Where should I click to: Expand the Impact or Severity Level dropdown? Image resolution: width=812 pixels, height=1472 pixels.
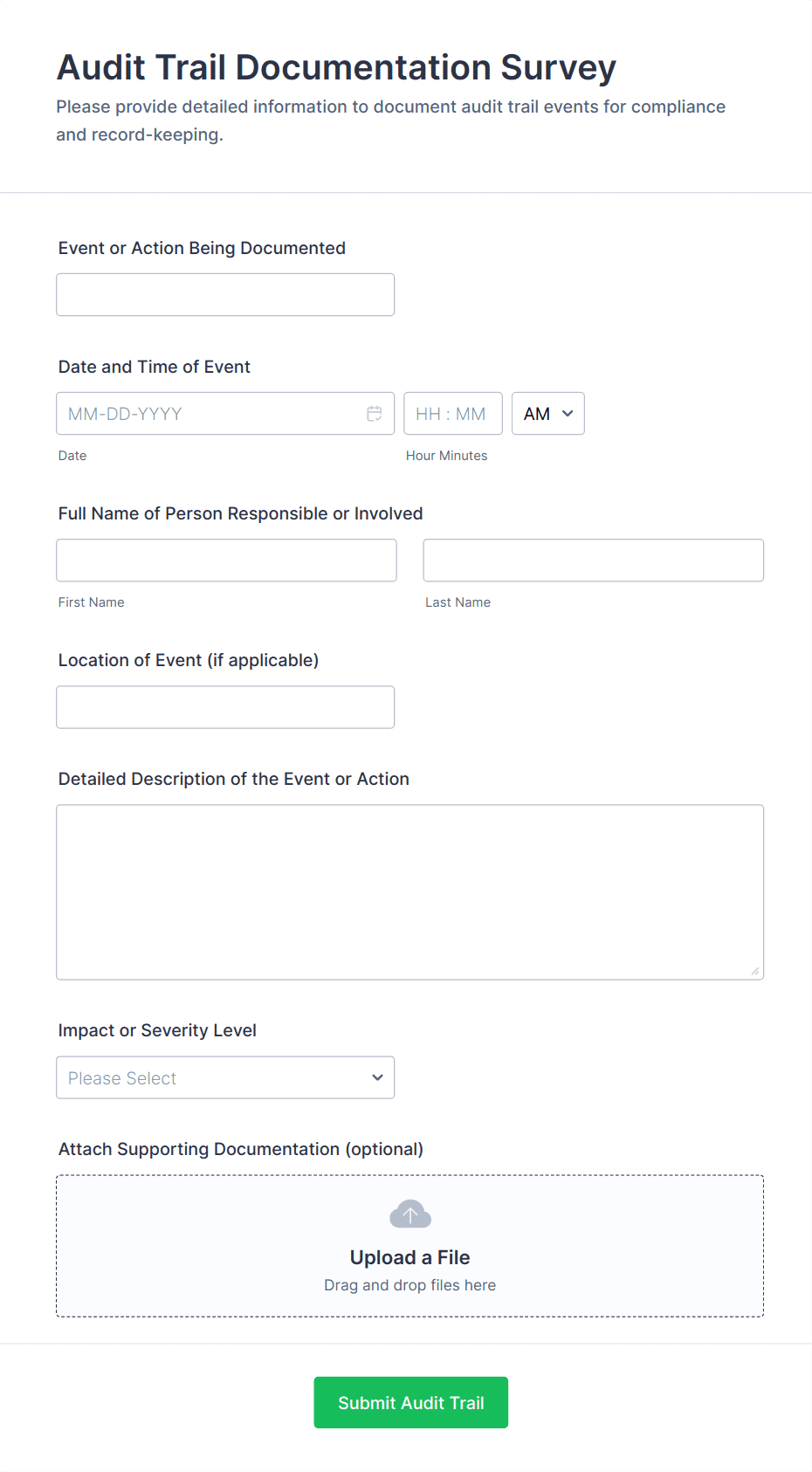(225, 1078)
